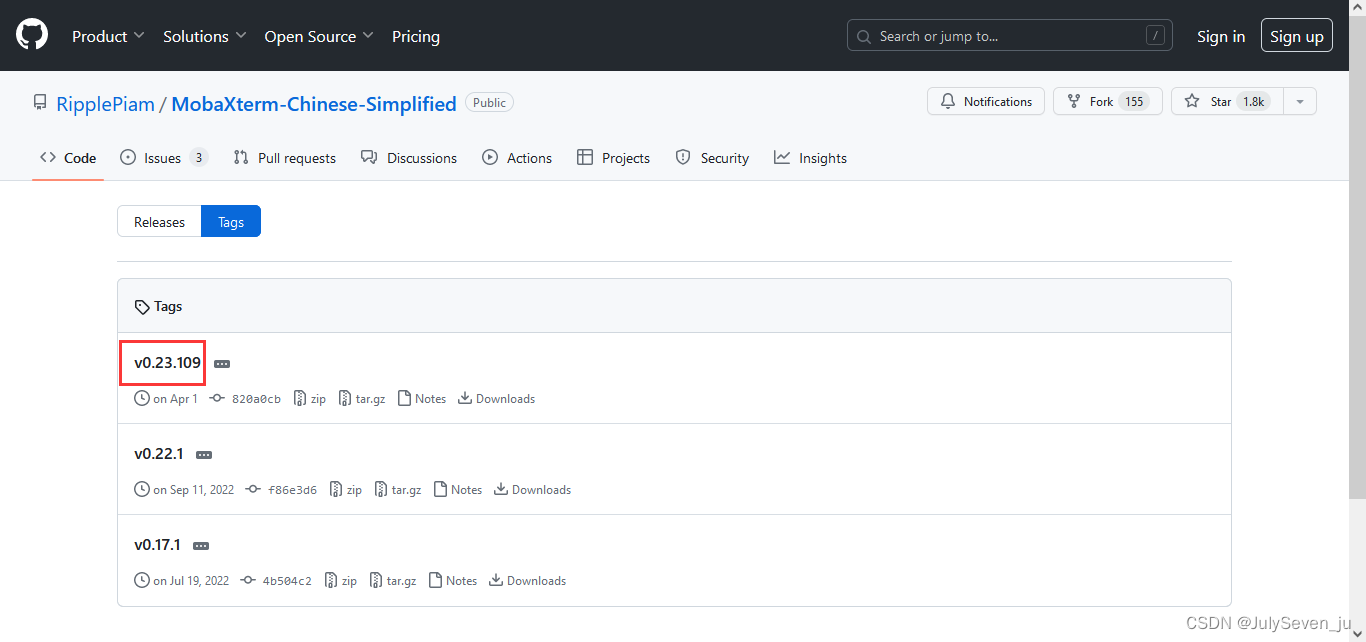Switch to the Code tab
Screen dimensions: 1366x642
pyautogui.click(x=68, y=158)
